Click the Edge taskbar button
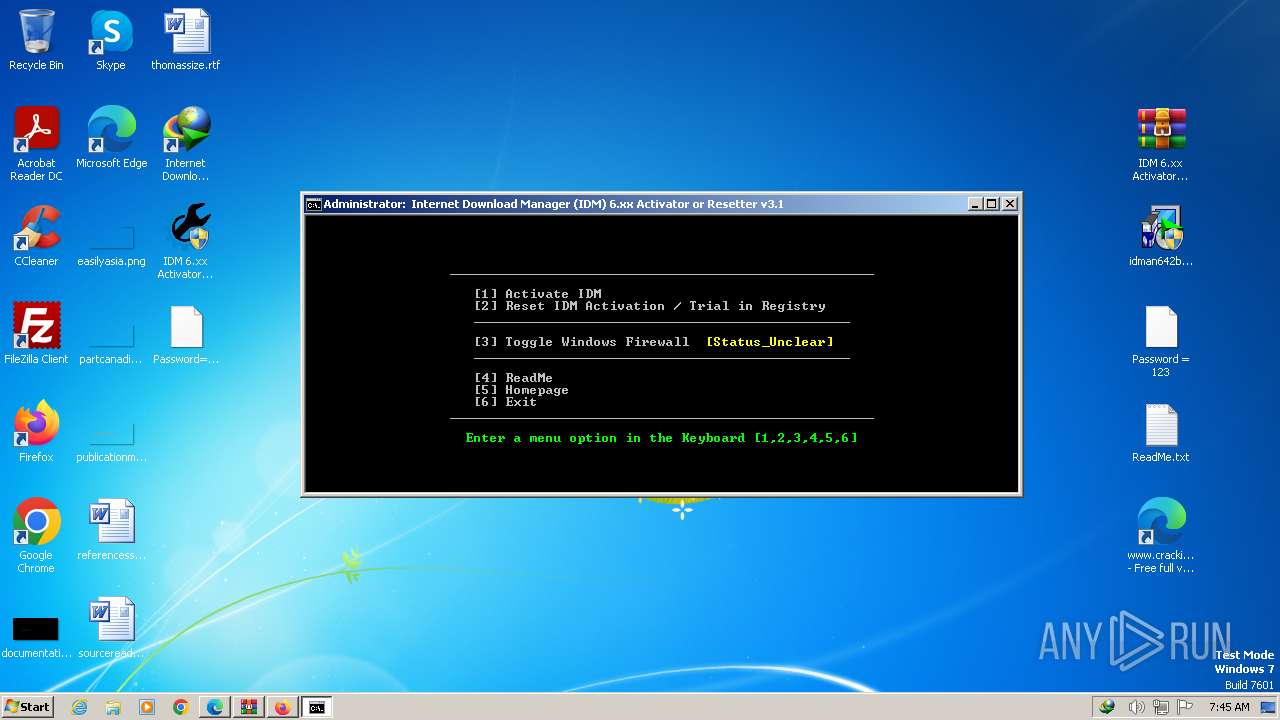This screenshot has height=720, width=1280. [215, 707]
